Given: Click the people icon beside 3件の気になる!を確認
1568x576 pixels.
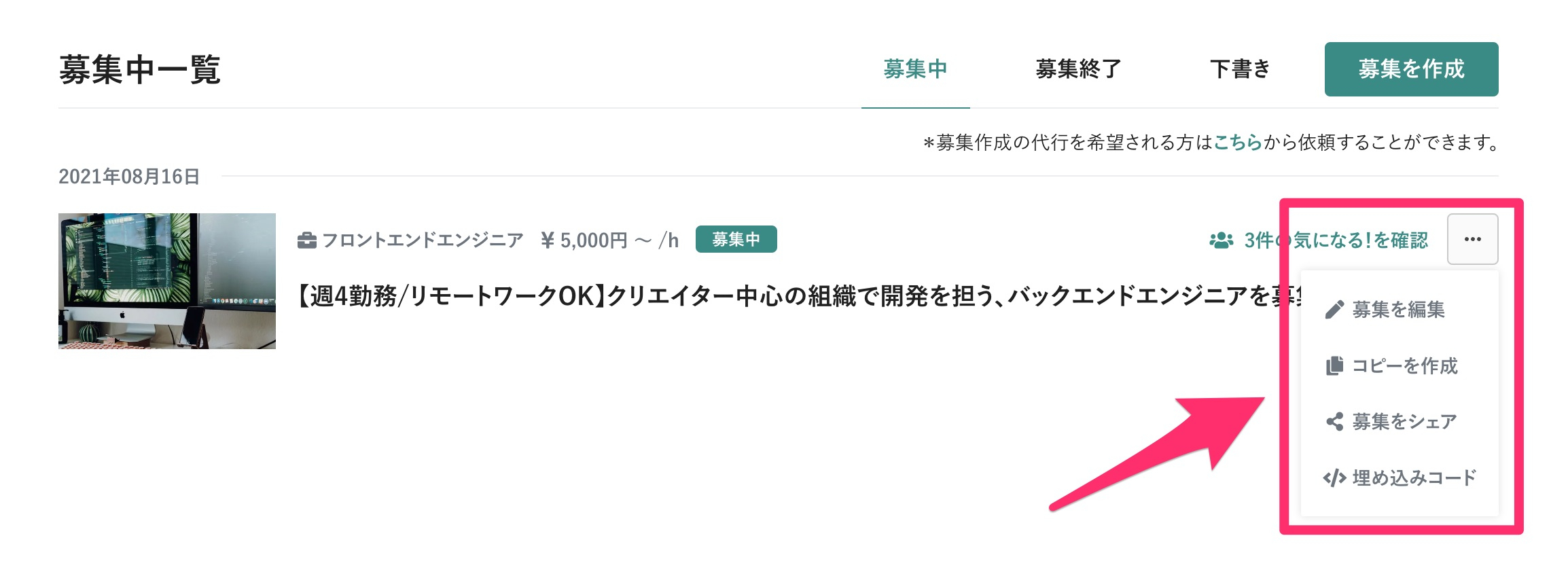Looking at the screenshot, I should (x=1222, y=239).
